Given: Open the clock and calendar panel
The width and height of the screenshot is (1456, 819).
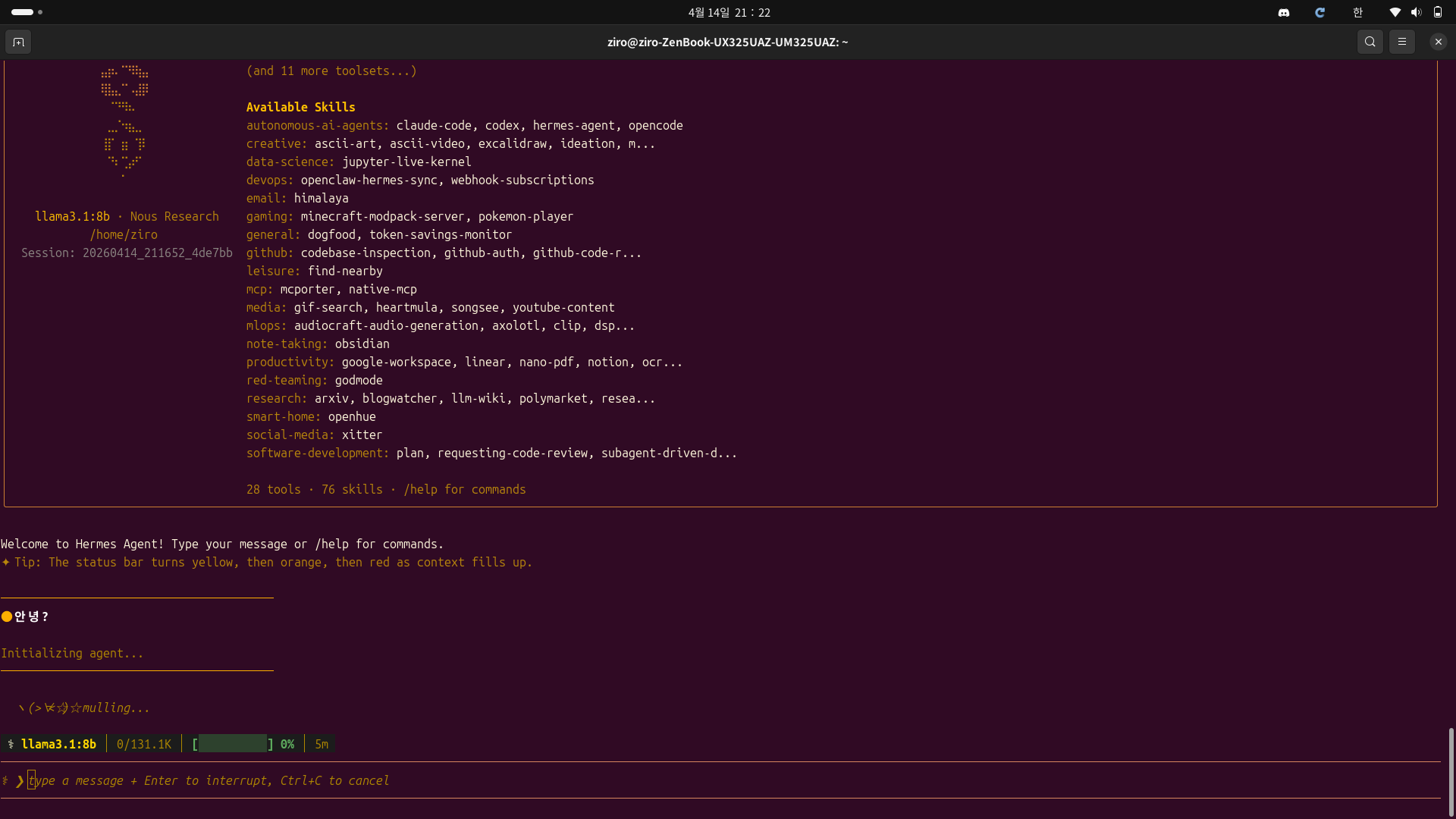Looking at the screenshot, I should (x=729, y=12).
